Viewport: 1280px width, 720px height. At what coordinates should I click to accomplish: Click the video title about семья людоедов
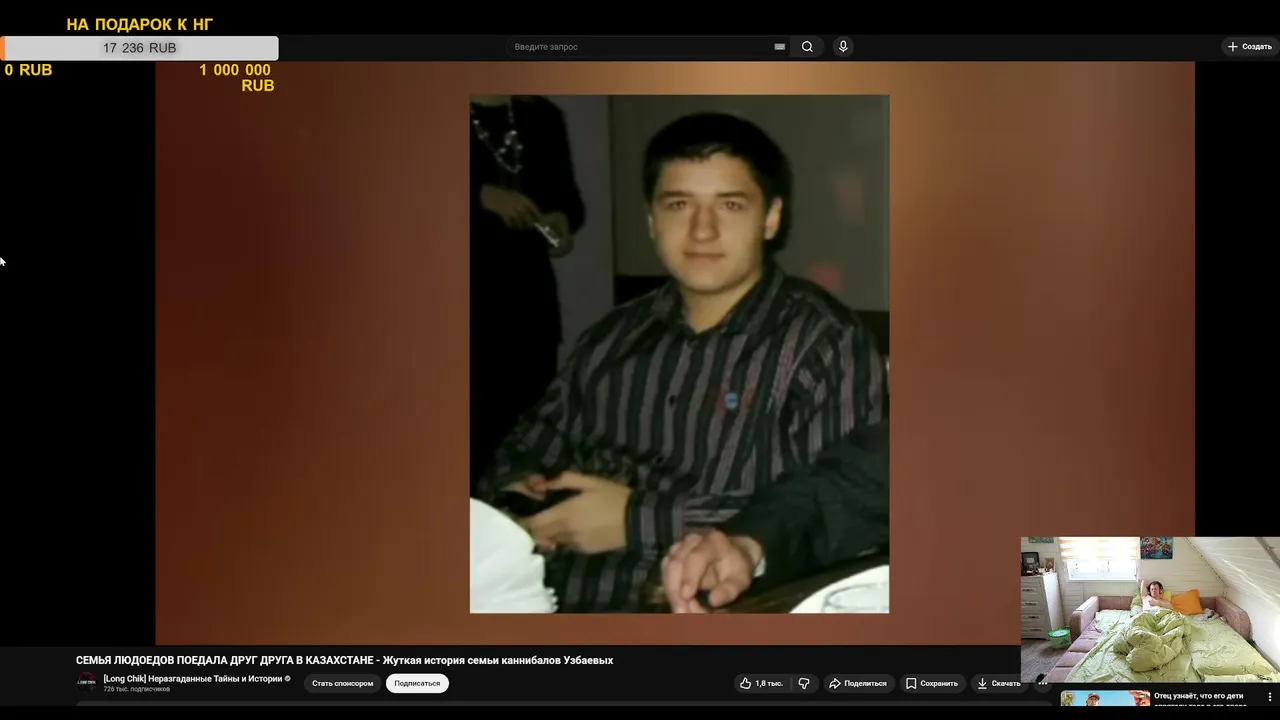coord(344,660)
